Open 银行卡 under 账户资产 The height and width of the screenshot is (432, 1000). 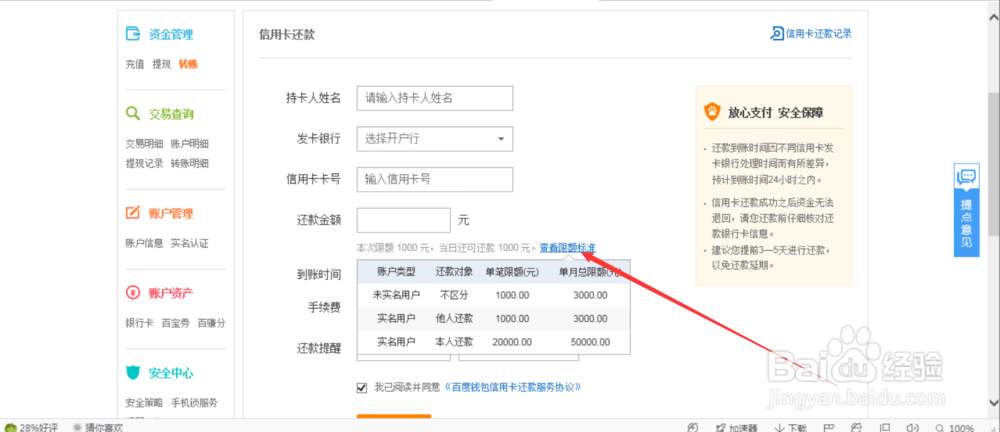(139, 323)
